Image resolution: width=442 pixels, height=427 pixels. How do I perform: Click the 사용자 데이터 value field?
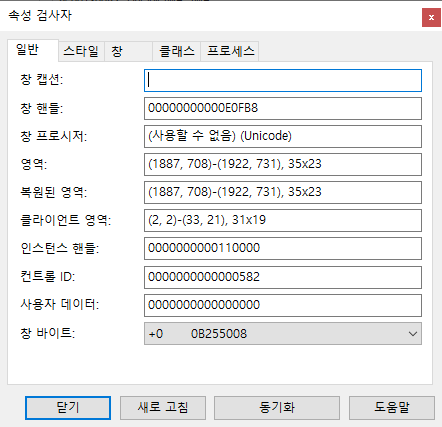[x=283, y=305]
